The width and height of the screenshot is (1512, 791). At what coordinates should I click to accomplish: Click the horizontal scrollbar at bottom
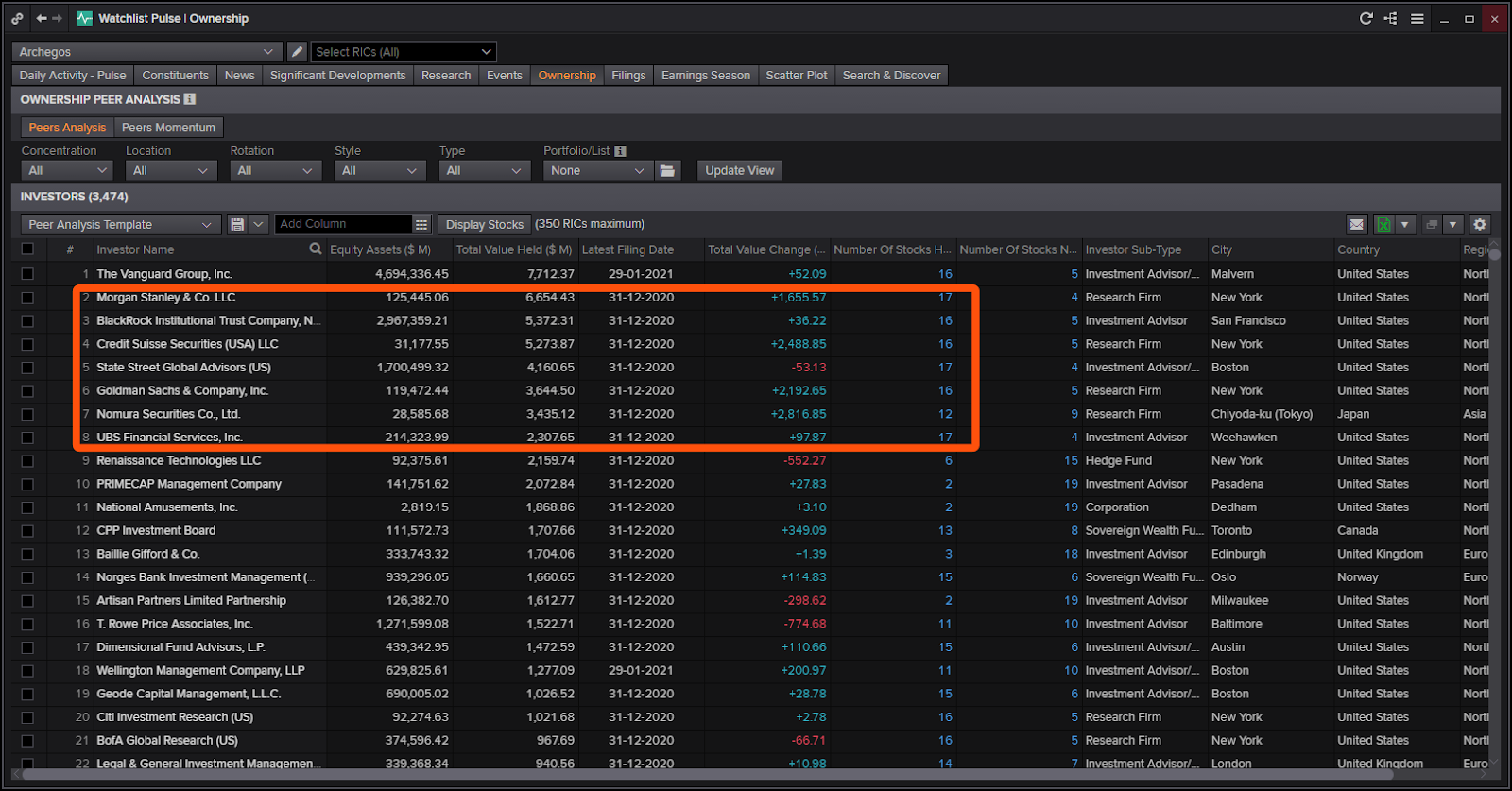pyautogui.click(x=709, y=775)
